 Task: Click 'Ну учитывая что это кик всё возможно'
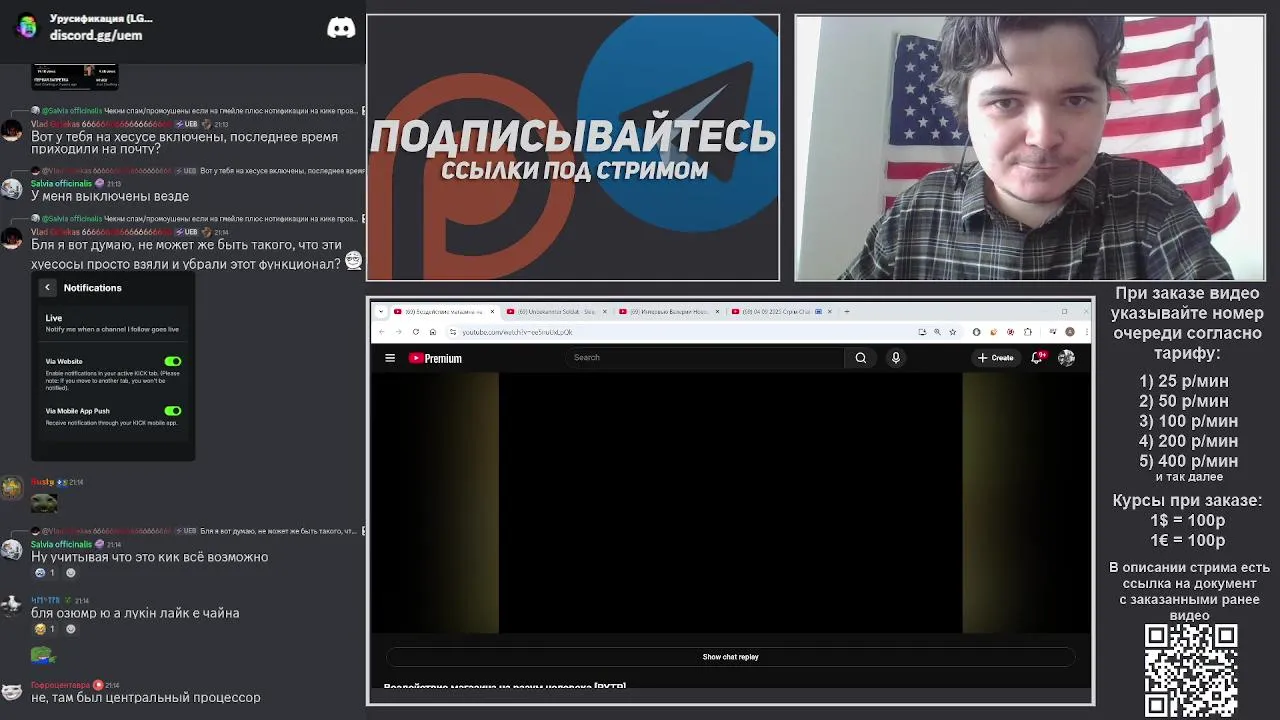click(150, 557)
